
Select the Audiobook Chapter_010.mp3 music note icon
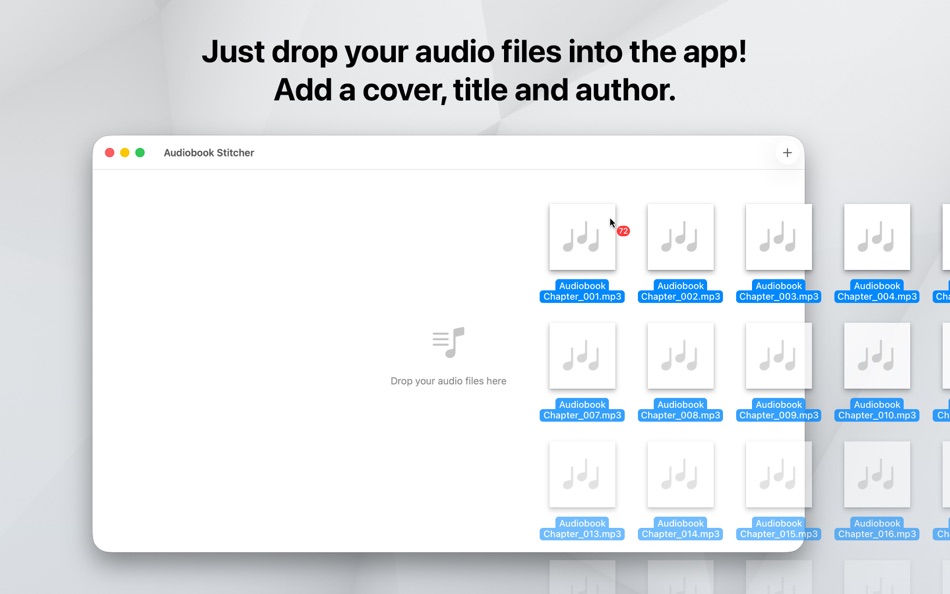pyautogui.click(x=876, y=356)
